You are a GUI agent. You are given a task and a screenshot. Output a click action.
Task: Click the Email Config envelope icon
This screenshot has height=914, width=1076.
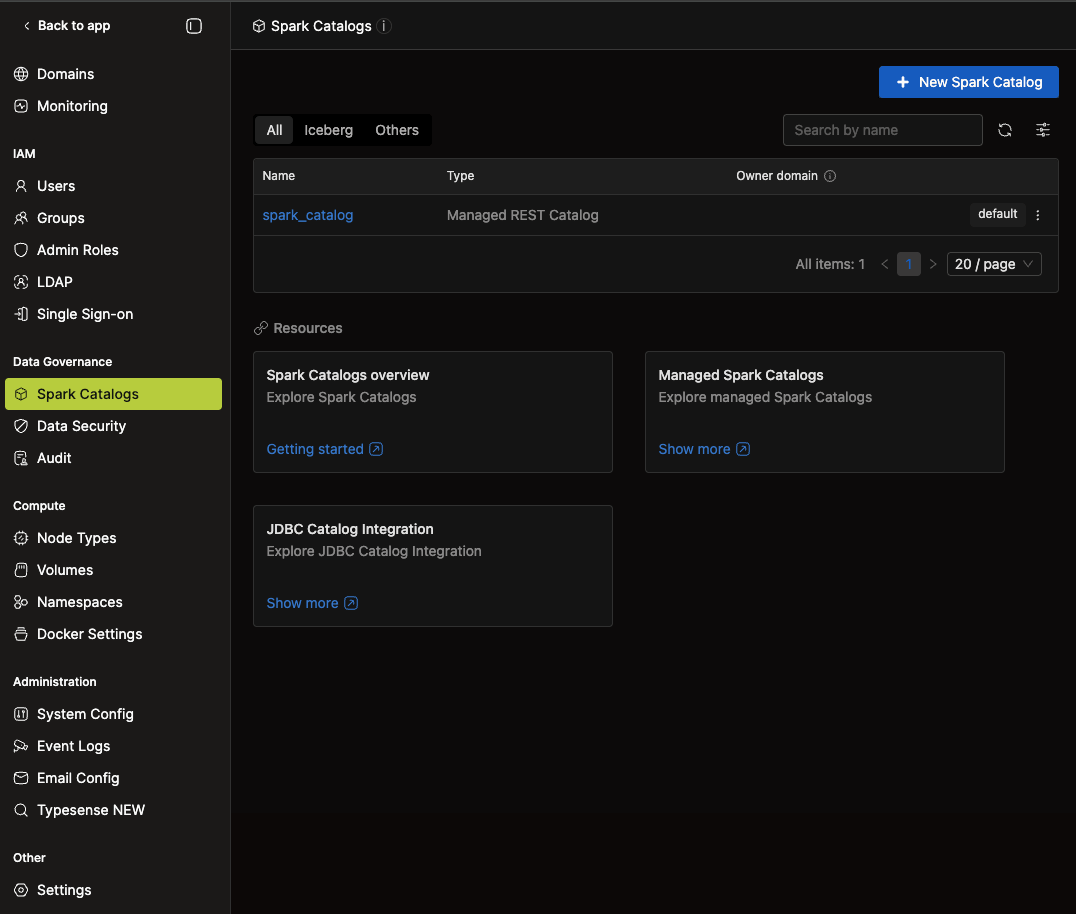(21, 778)
